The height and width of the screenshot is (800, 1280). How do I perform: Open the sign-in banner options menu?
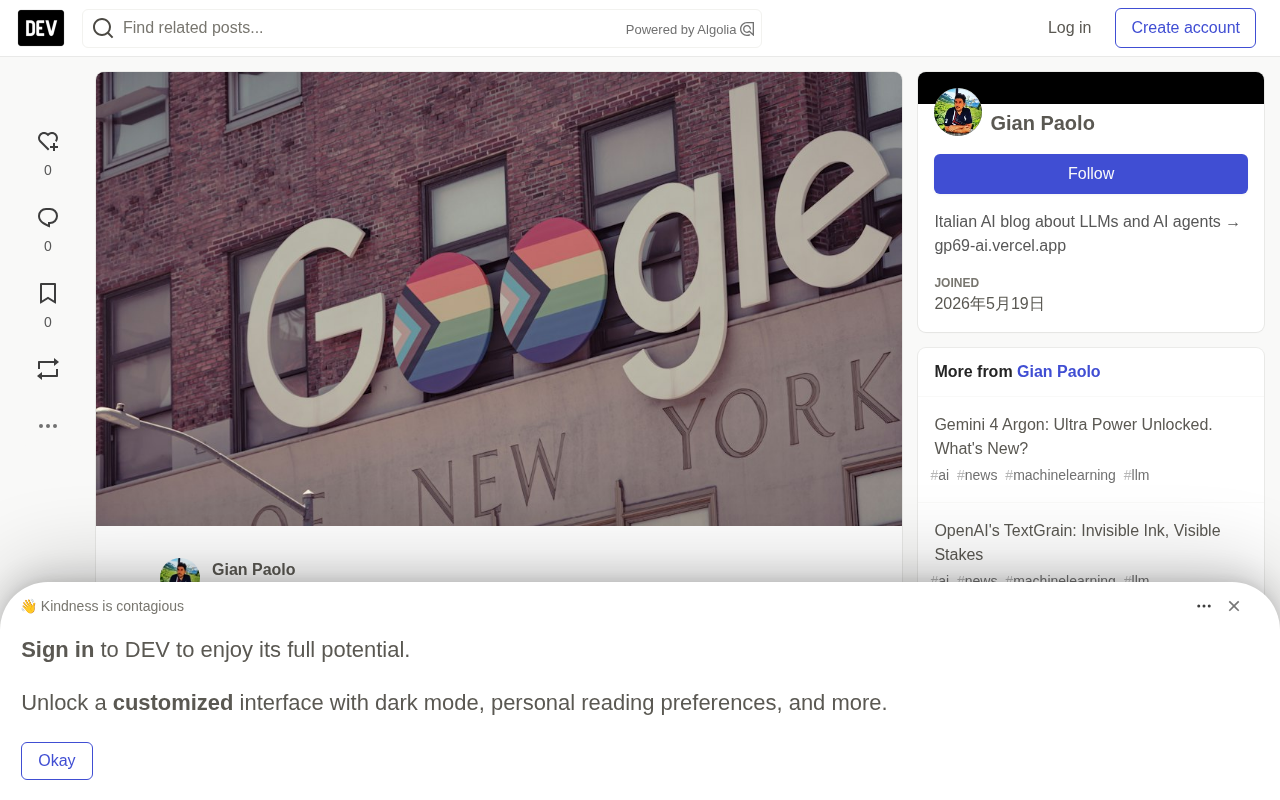click(x=1204, y=606)
